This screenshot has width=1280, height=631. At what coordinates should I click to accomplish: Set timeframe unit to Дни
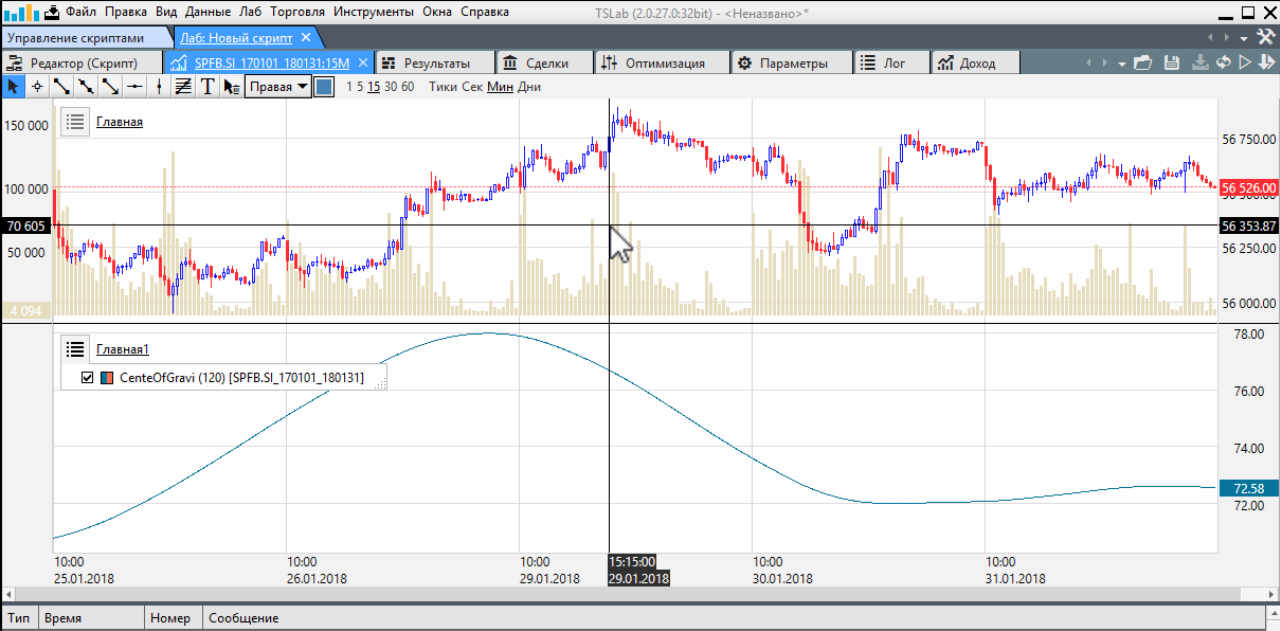(529, 87)
